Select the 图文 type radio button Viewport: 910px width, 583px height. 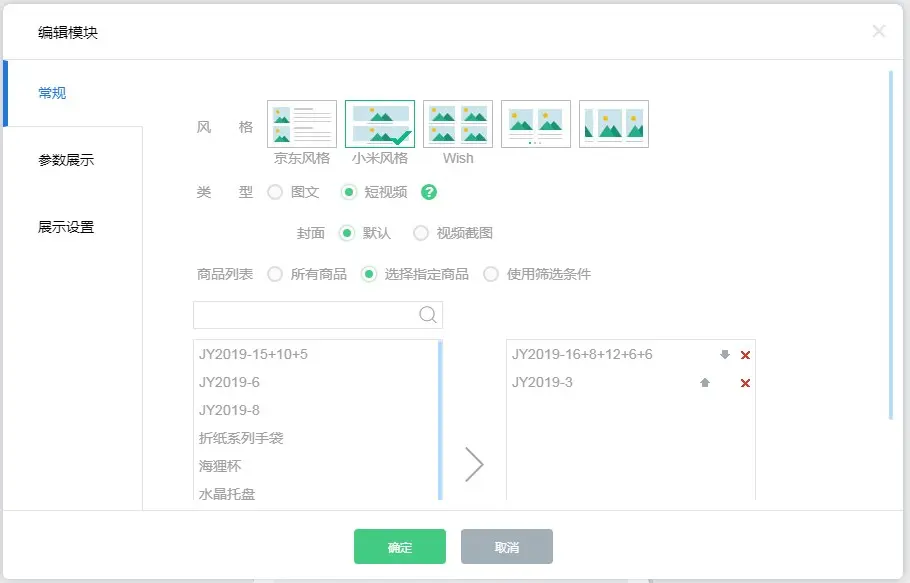(275, 193)
